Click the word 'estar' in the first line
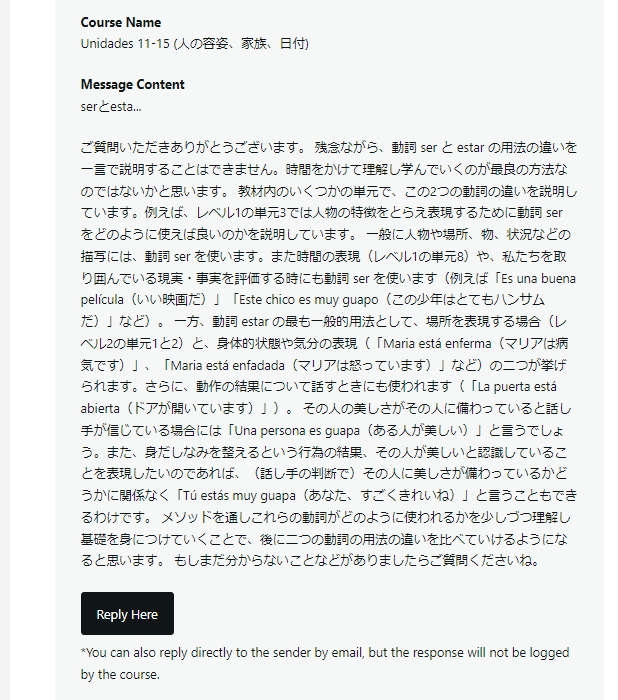 pos(470,147)
